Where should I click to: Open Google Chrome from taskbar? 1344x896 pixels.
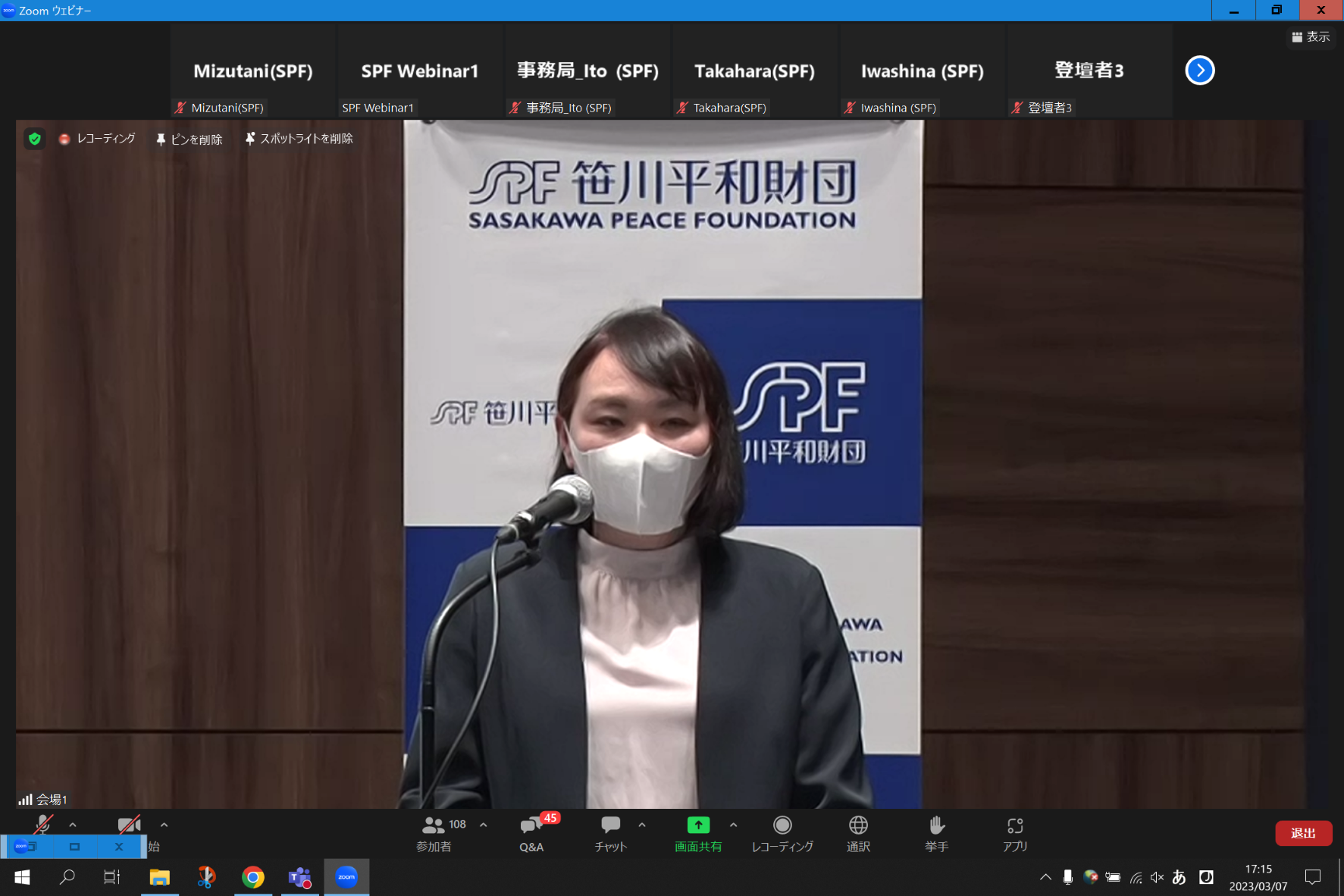click(x=253, y=877)
